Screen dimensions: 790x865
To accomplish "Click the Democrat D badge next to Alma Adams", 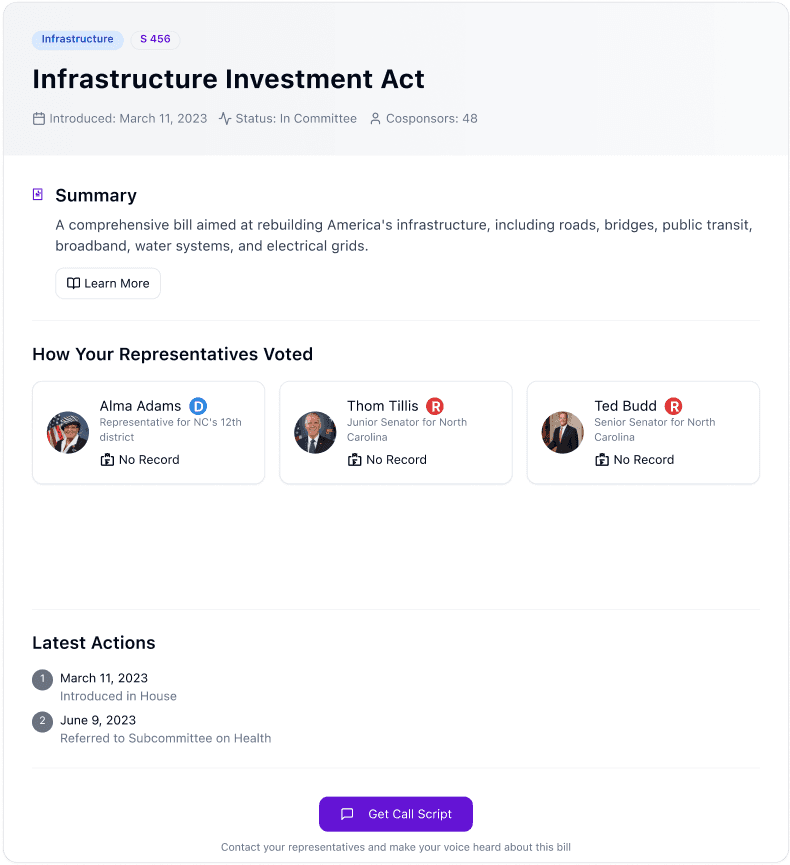I will click(x=198, y=407).
